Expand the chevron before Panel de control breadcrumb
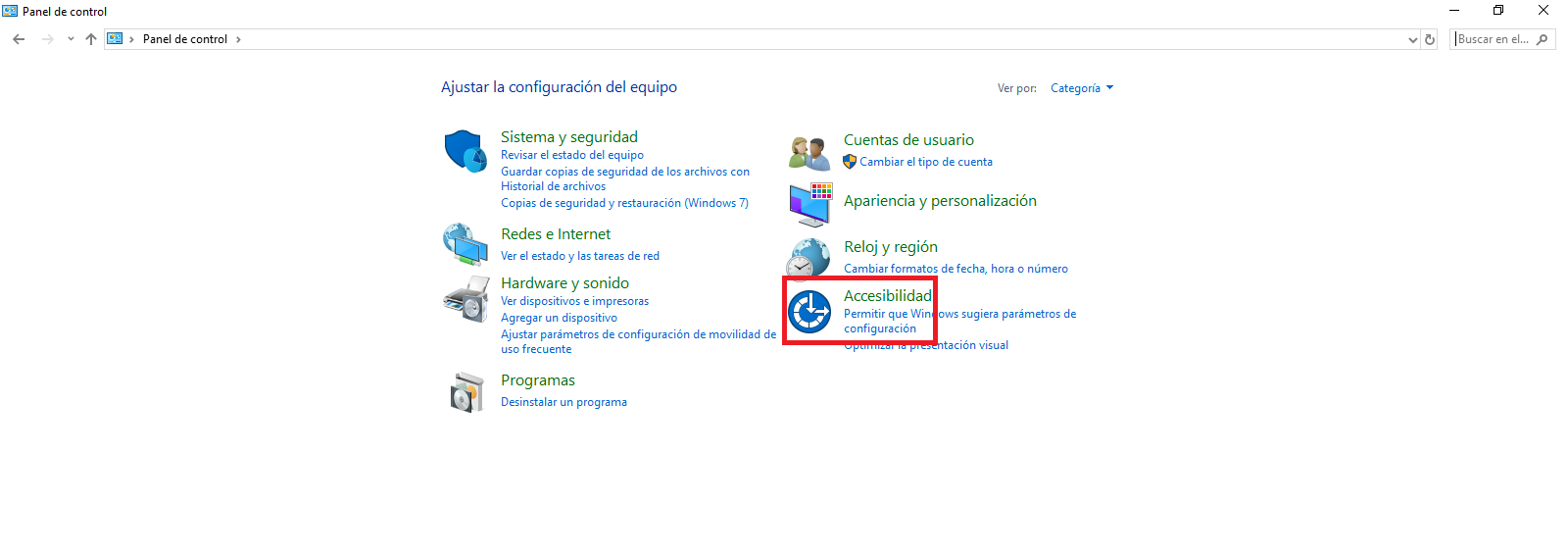 tap(131, 39)
